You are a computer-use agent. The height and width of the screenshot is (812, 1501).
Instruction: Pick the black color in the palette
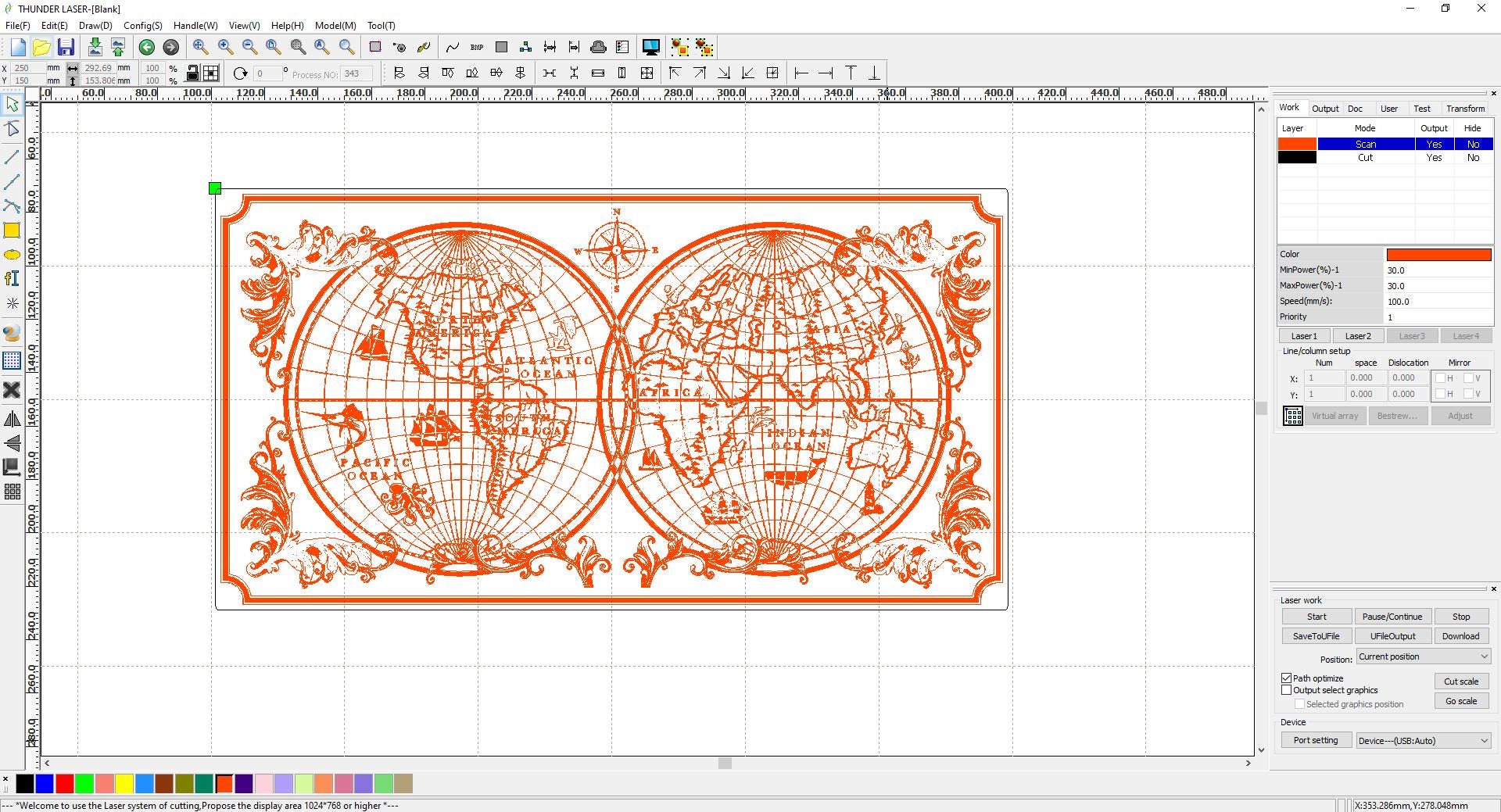[25, 783]
